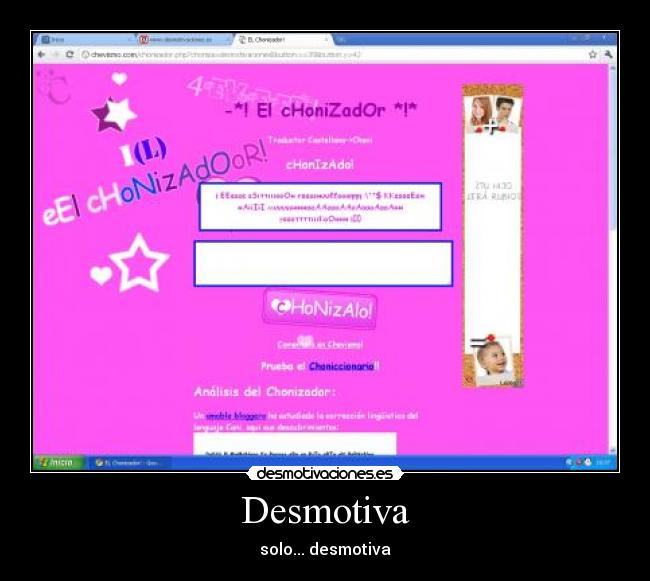
Task: Select the El Chonizador browser tab
Action: [x=282, y=40]
